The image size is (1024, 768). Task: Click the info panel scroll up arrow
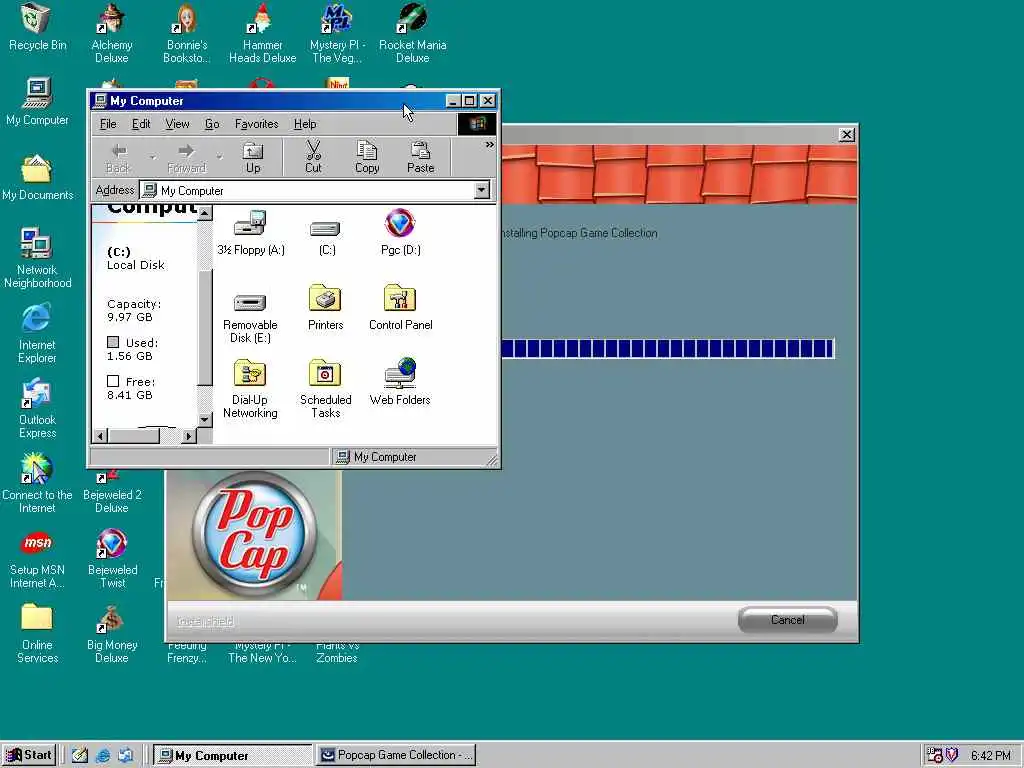coord(204,213)
